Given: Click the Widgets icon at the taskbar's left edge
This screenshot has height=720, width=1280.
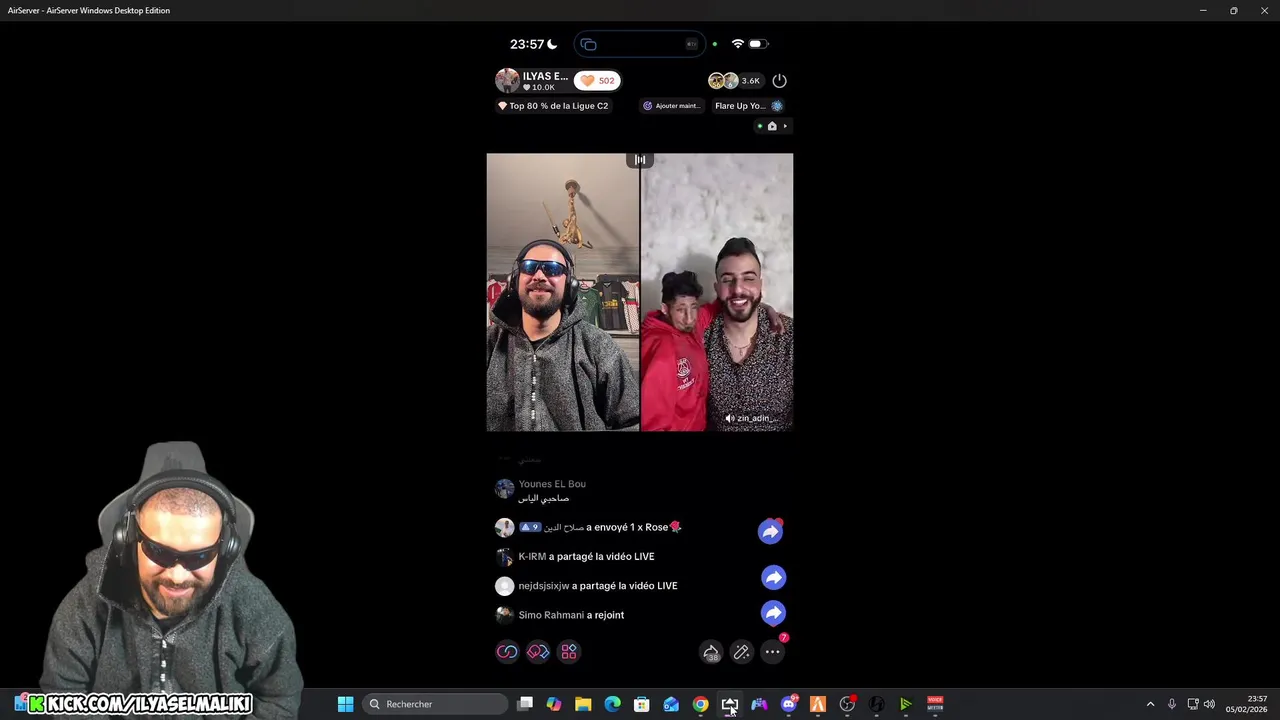Looking at the screenshot, I should (x=20, y=704).
